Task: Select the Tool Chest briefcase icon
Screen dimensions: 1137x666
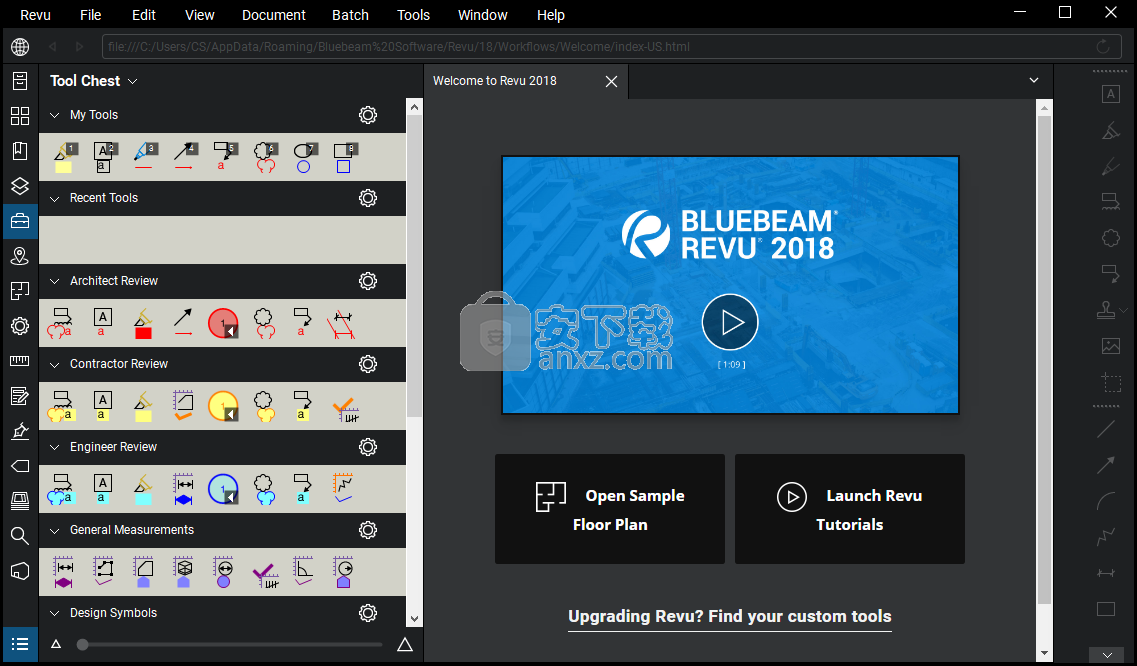Action: pyautogui.click(x=20, y=221)
